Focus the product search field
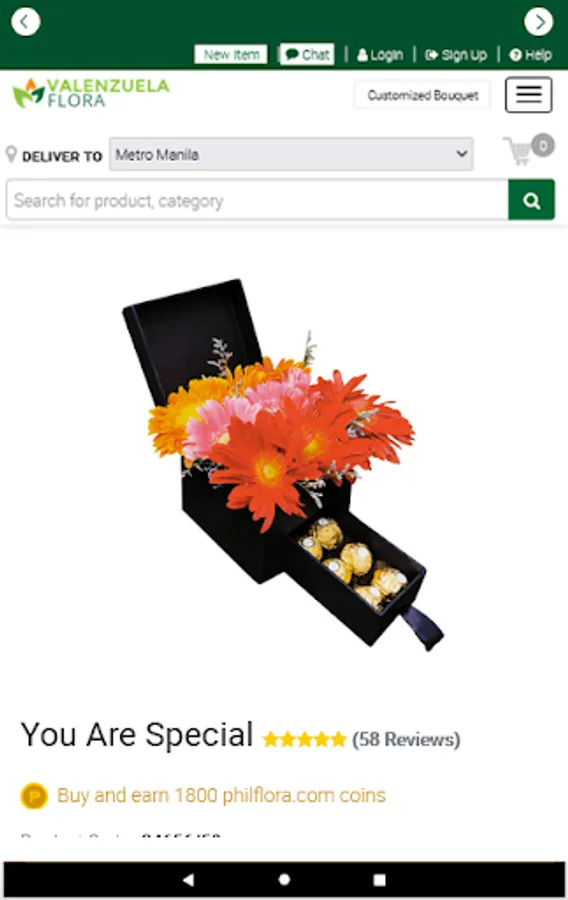This screenshot has width=568, height=900. [257, 200]
